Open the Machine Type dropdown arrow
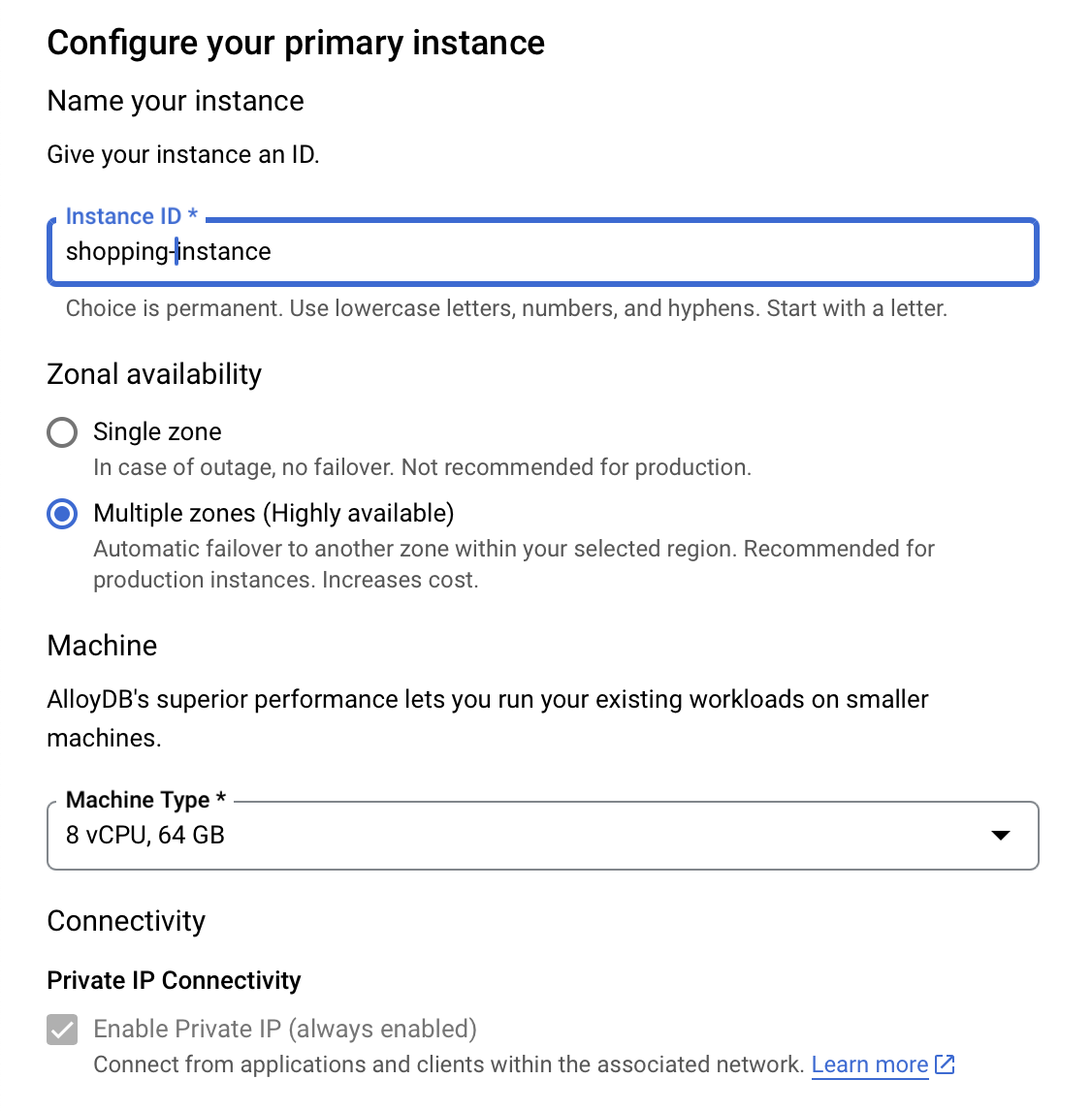Viewport: 1092px width, 1111px height. [1001, 836]
